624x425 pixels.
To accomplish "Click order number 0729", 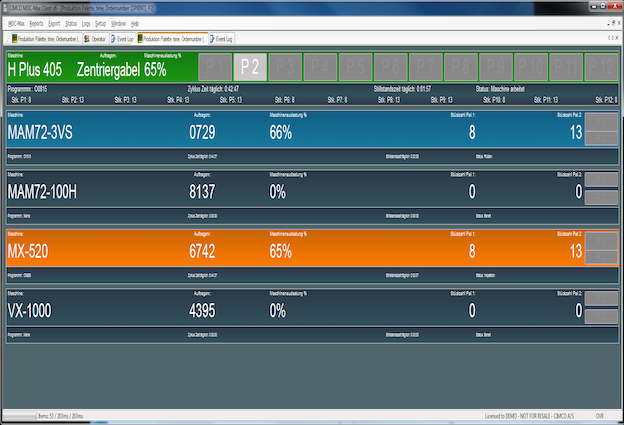I will 202,133.
